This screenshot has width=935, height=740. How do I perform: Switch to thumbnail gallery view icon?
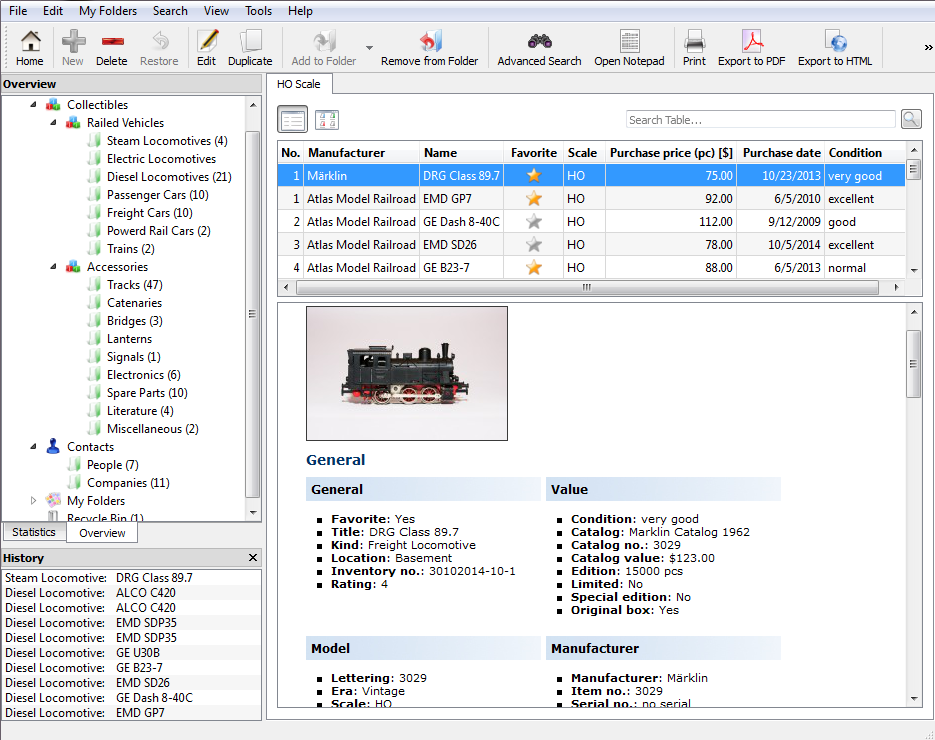[x=327, y=120]
